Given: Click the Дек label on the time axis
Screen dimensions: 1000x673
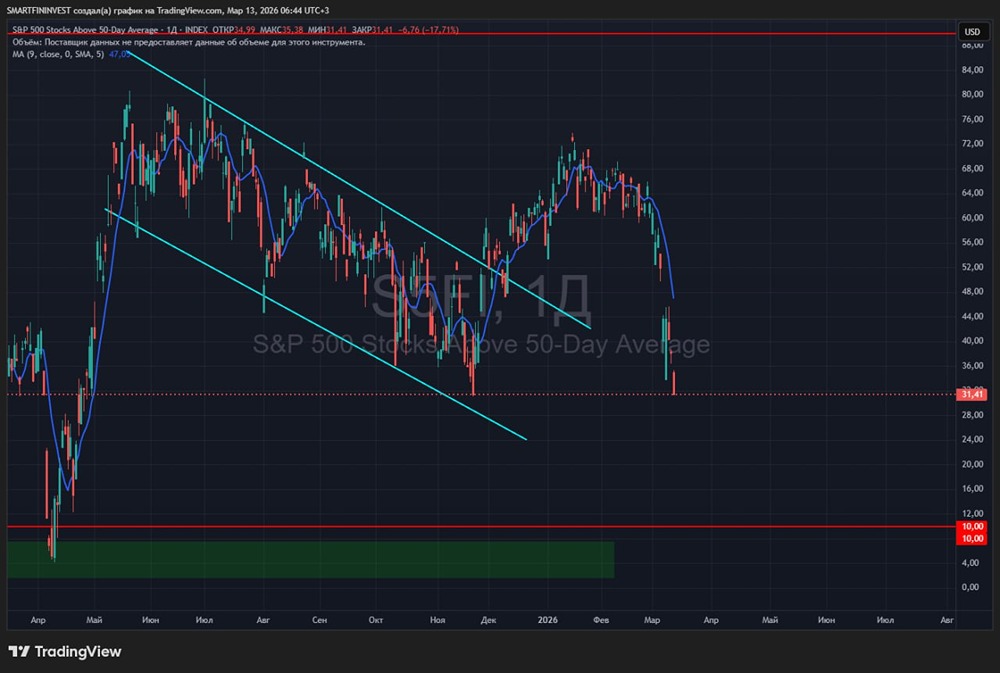Looking at the screenshot, I should coord(489,620).
